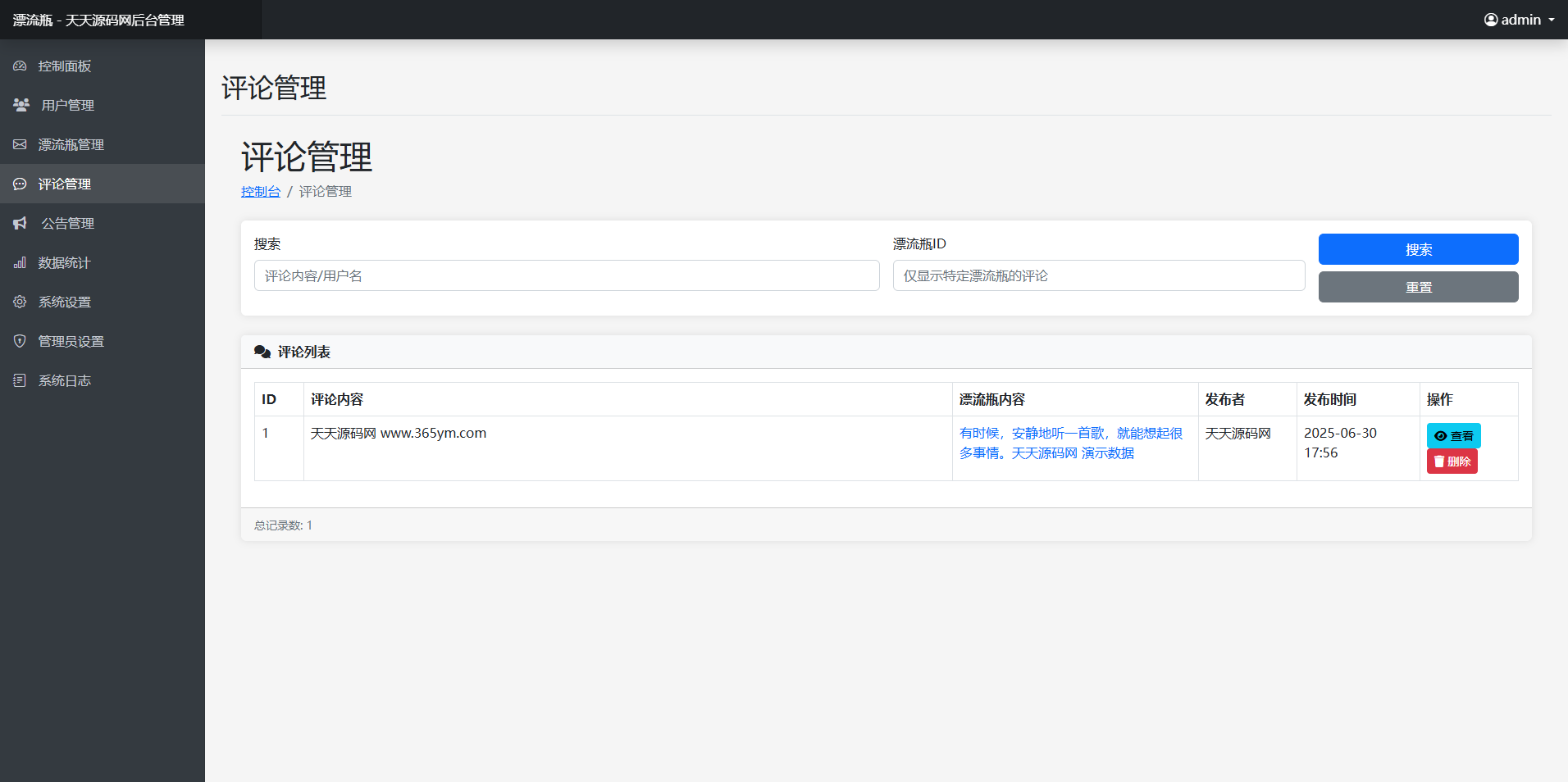The height and width of the screenshot is (782, 1568).
Task: Focus the 漂流瓶ID filter input
Action: tap(1098, 275)
